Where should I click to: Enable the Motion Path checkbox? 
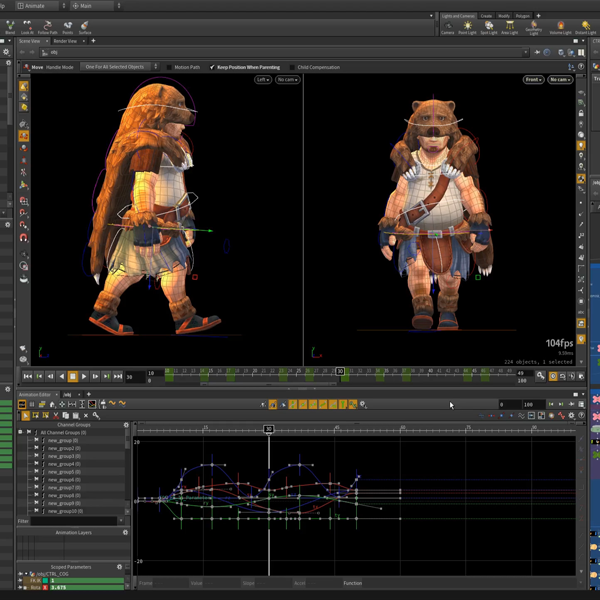click(169, 67)
